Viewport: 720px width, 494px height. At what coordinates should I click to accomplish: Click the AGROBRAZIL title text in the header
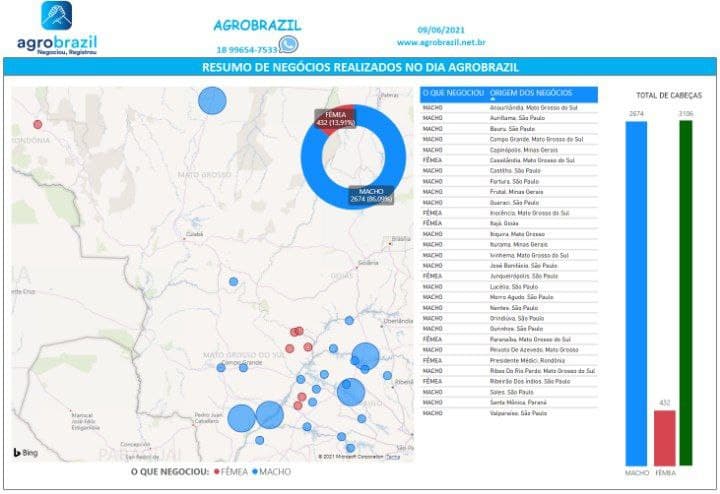point(257,25)
